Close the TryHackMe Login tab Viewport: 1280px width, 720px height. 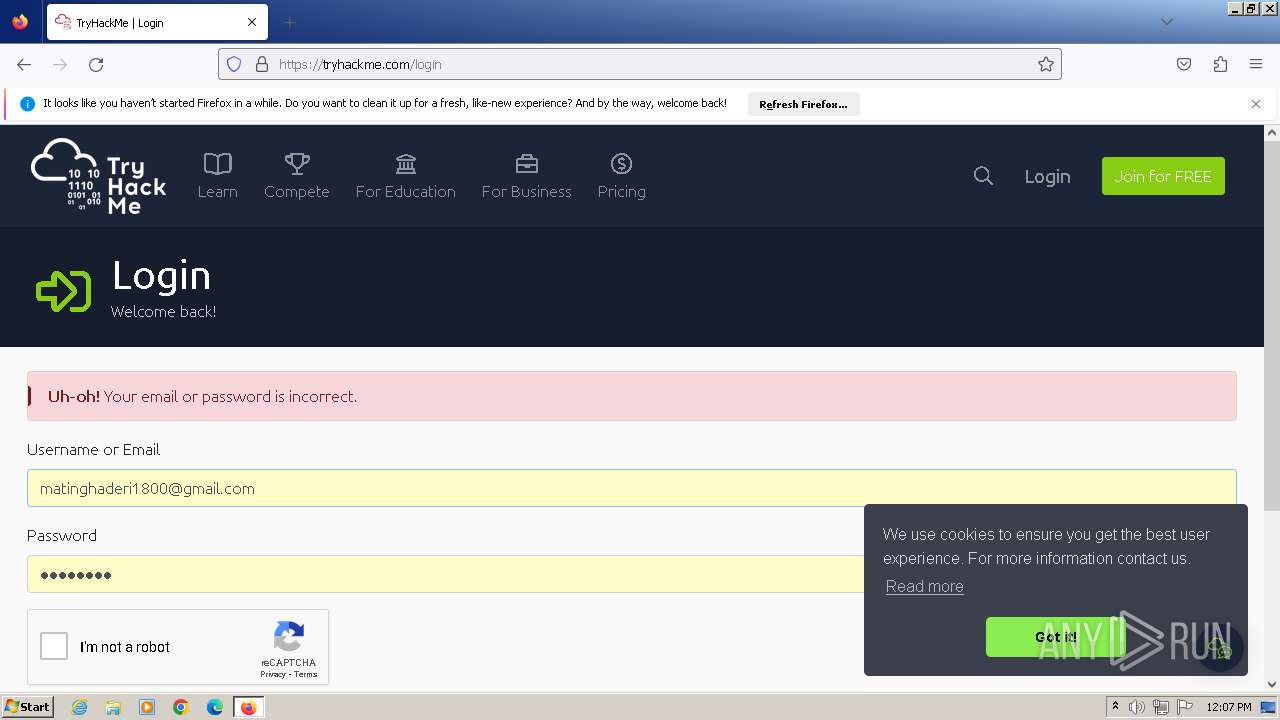[x=252, y=22]
